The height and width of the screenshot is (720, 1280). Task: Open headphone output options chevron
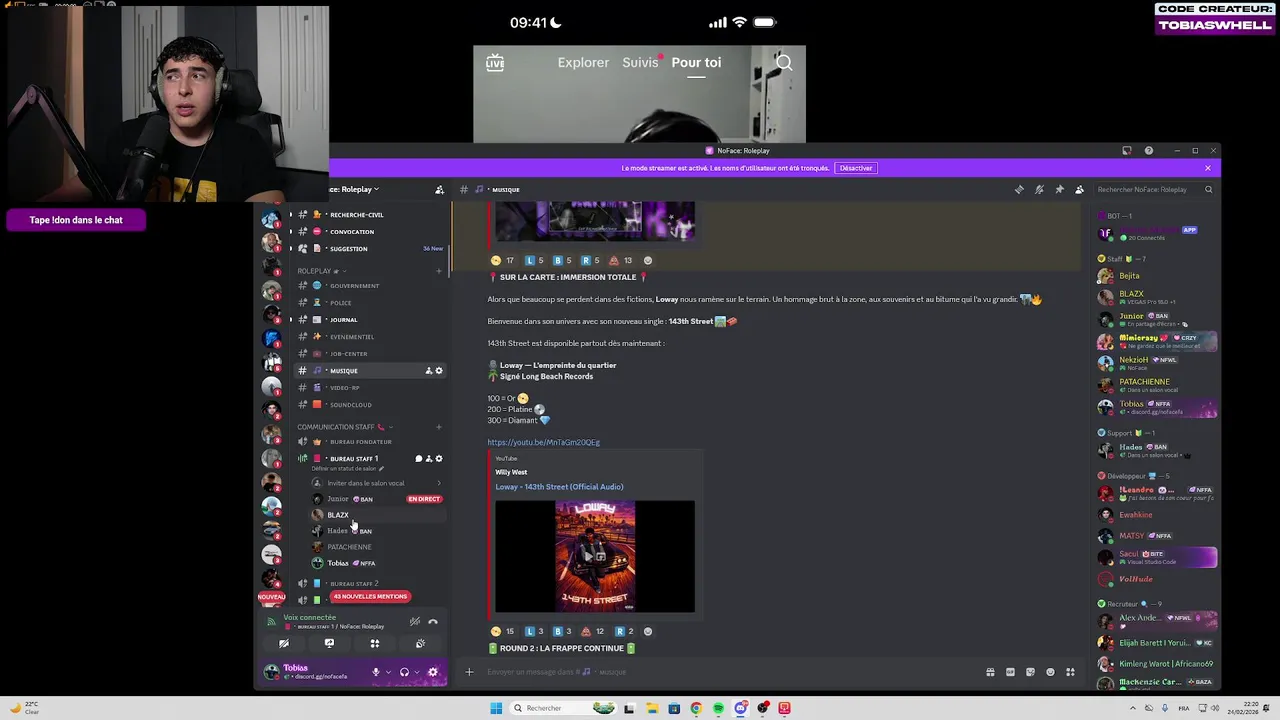(415, 672)
